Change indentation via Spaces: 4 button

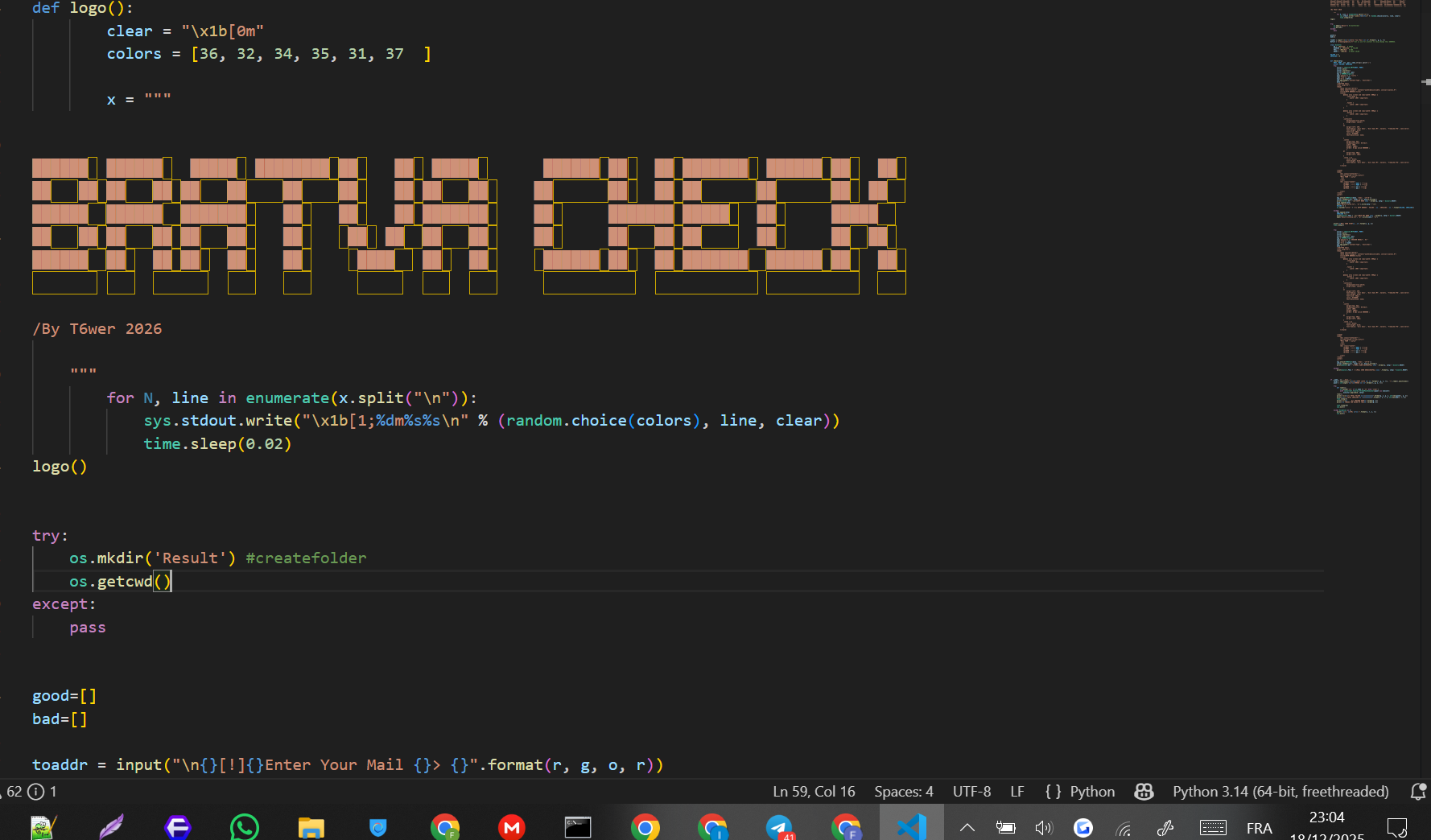click(903, 791)
